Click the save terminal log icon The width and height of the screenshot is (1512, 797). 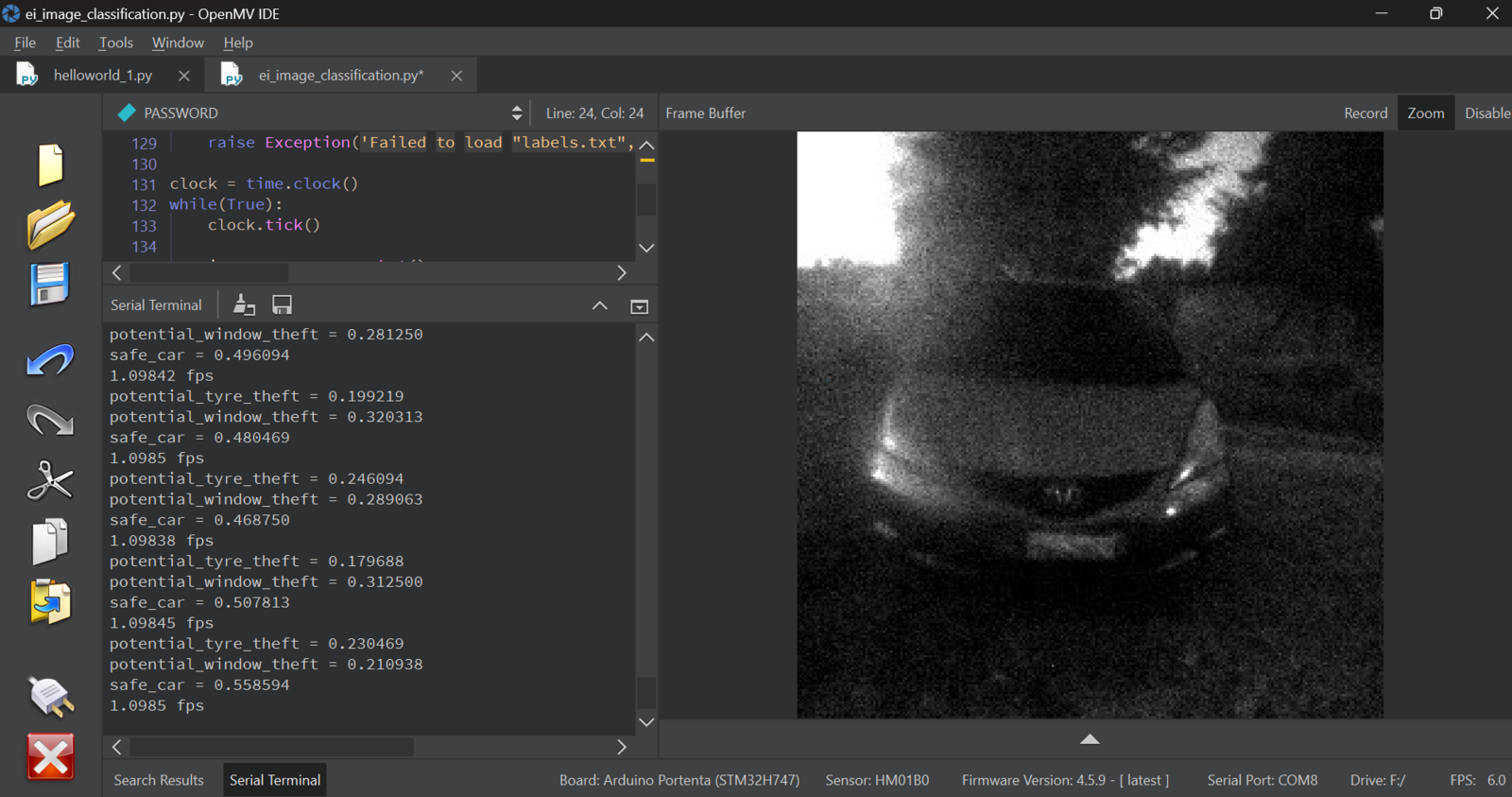point(282,304)
